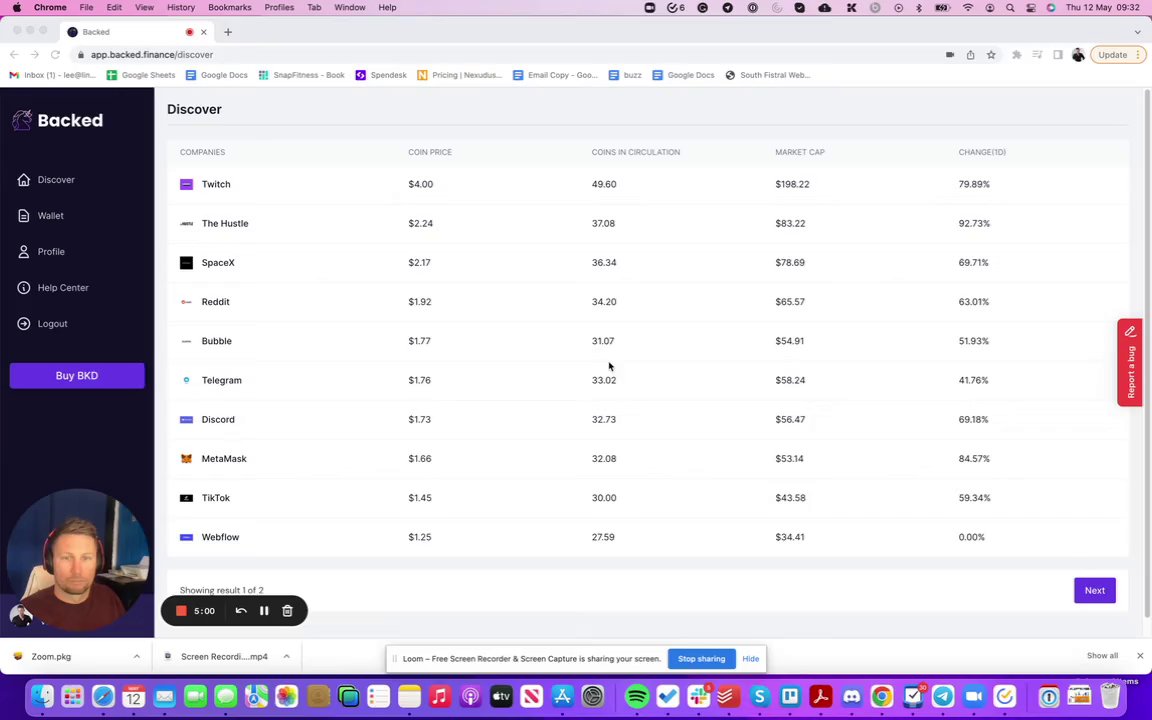Open the Discover page in sidebar

[46, 180]
